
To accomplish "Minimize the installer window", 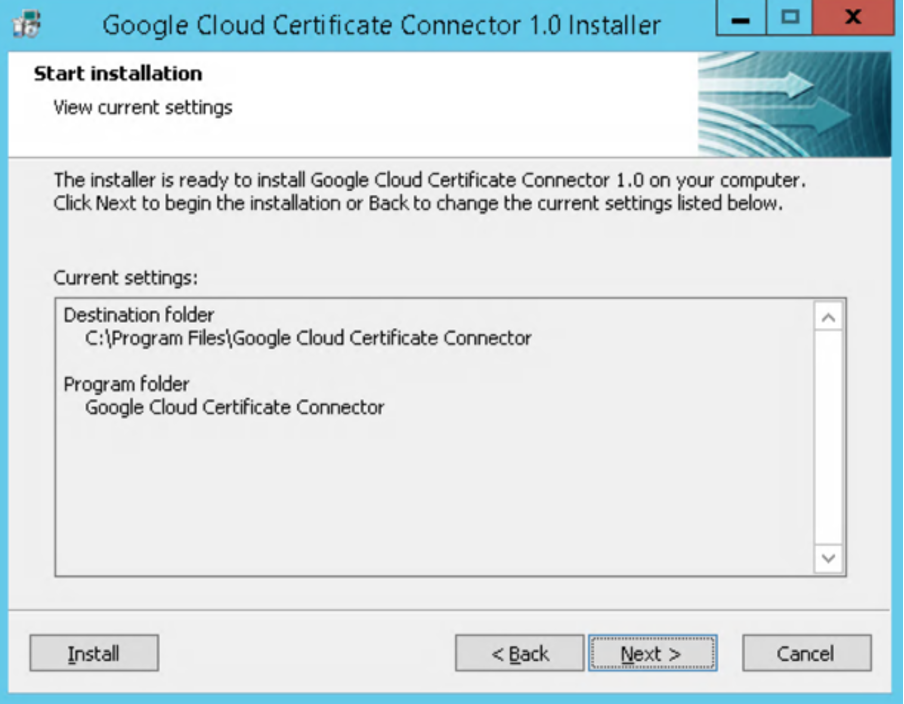I will coord(741,20).
